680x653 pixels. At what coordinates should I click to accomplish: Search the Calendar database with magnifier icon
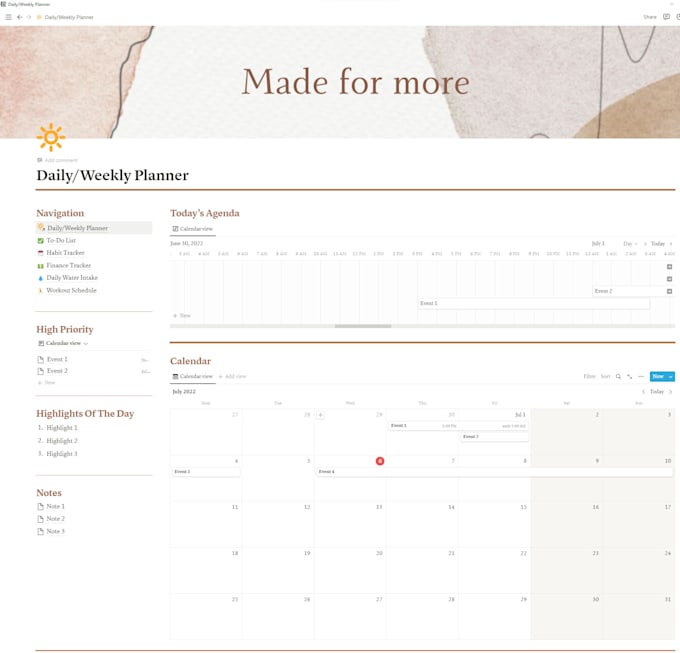(x=618, y=376)
